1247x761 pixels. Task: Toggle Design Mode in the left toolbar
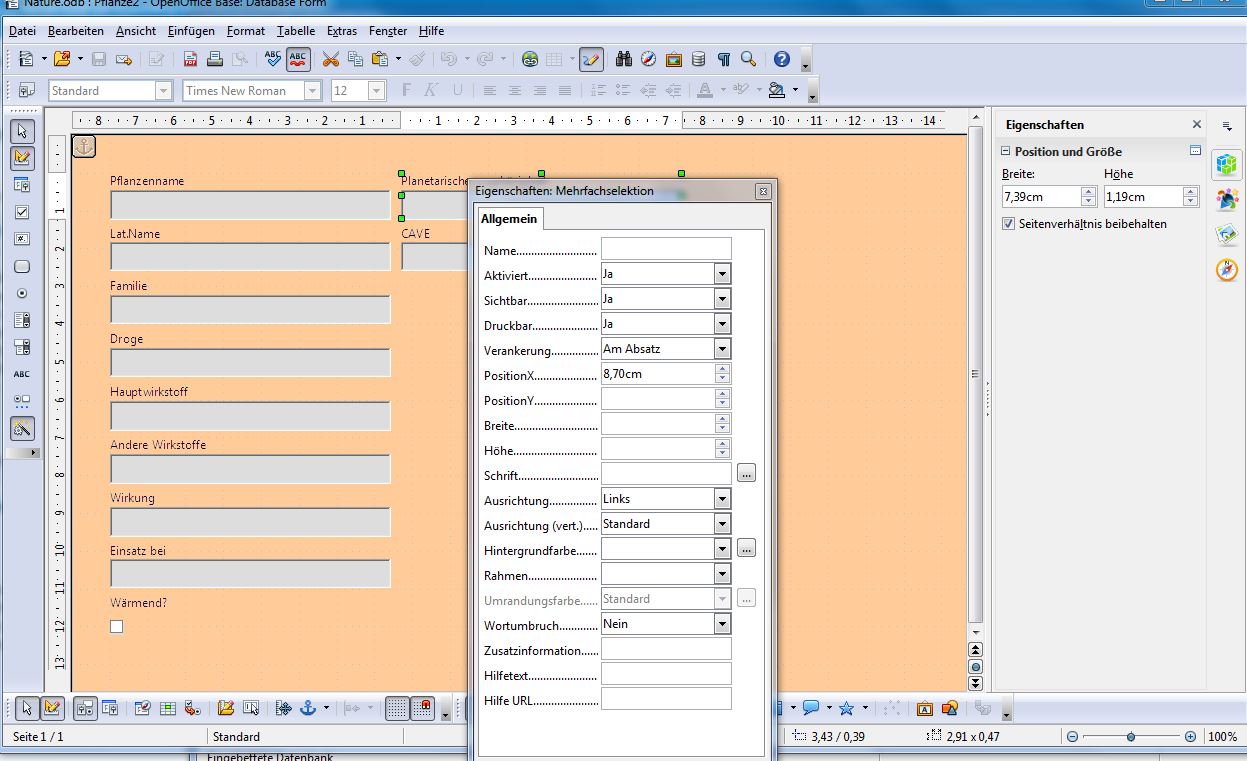[22, 158]
